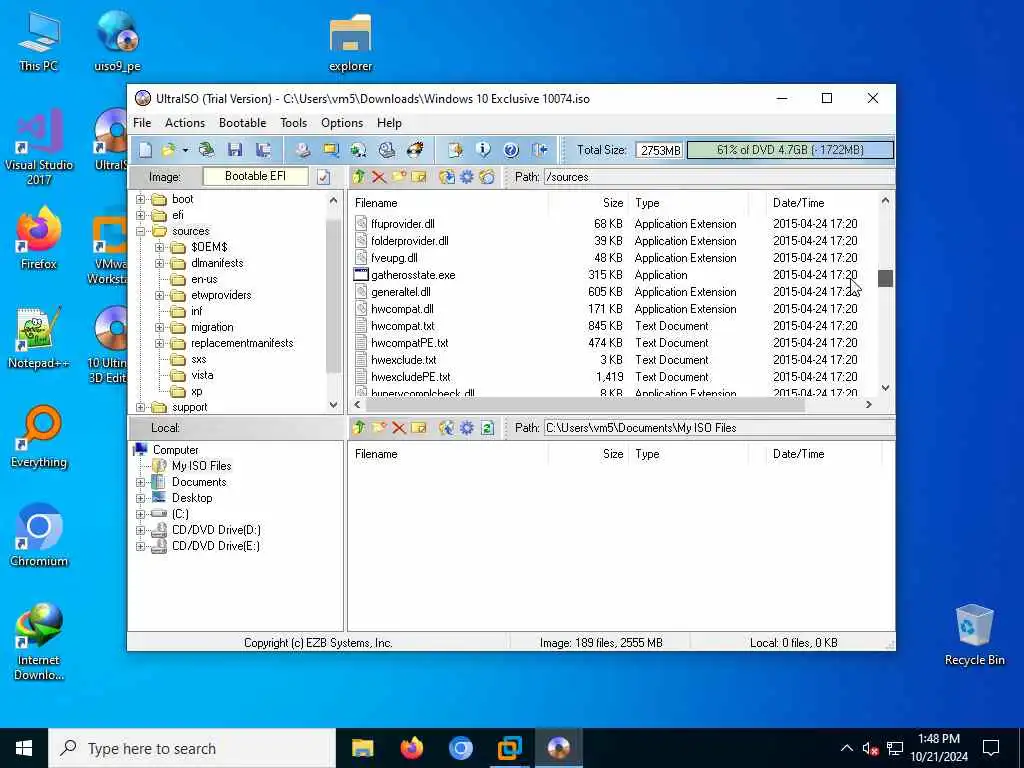The height and width of the screenshot is (768, 1024).
Task: Click the image file list horizontal scrollbar
Action: point(584,404)
